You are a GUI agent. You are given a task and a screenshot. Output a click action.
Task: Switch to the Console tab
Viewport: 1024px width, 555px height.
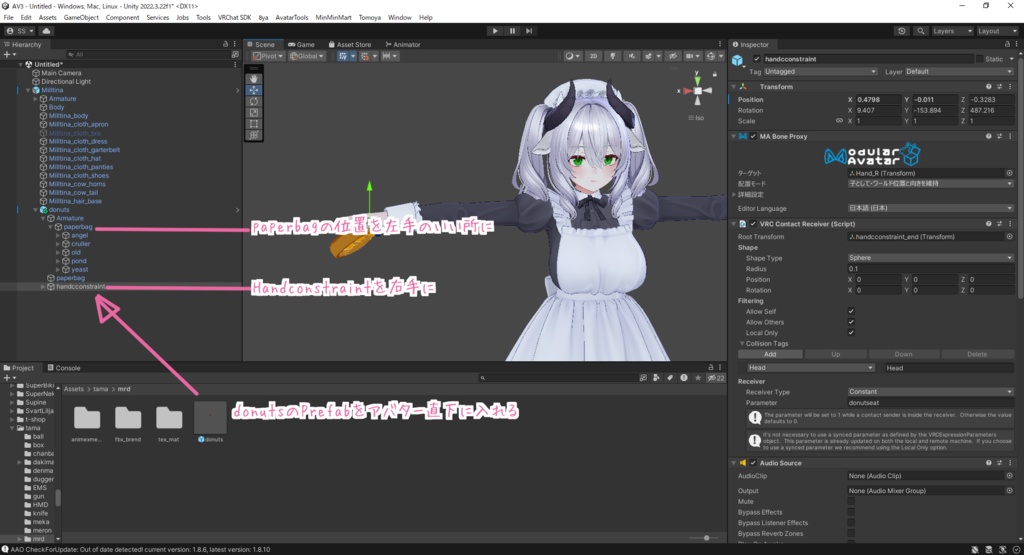coord(64,368)
